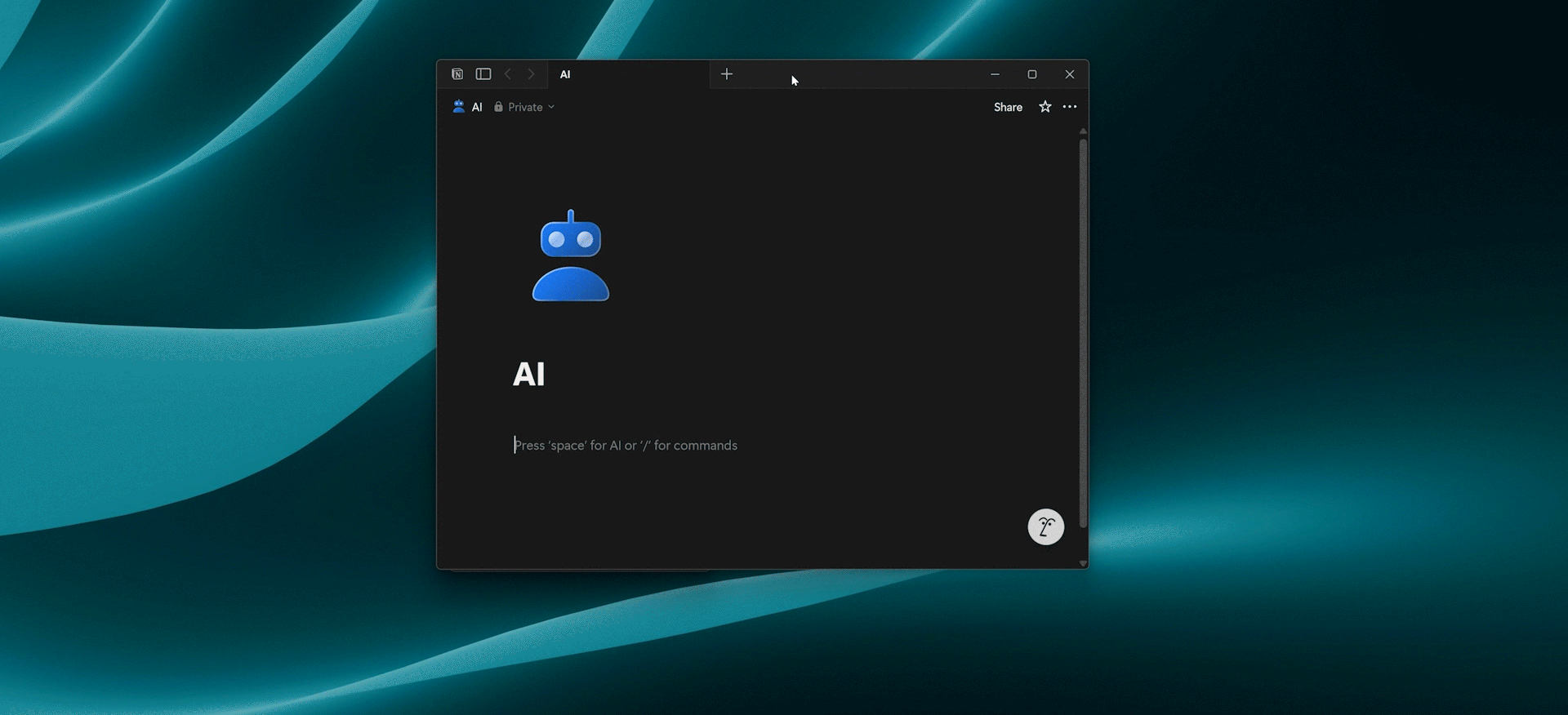Open a new tab with plus icon
Image resolution: width=1568 pixels, height=715 pixels.
click(x=726, y=74)
